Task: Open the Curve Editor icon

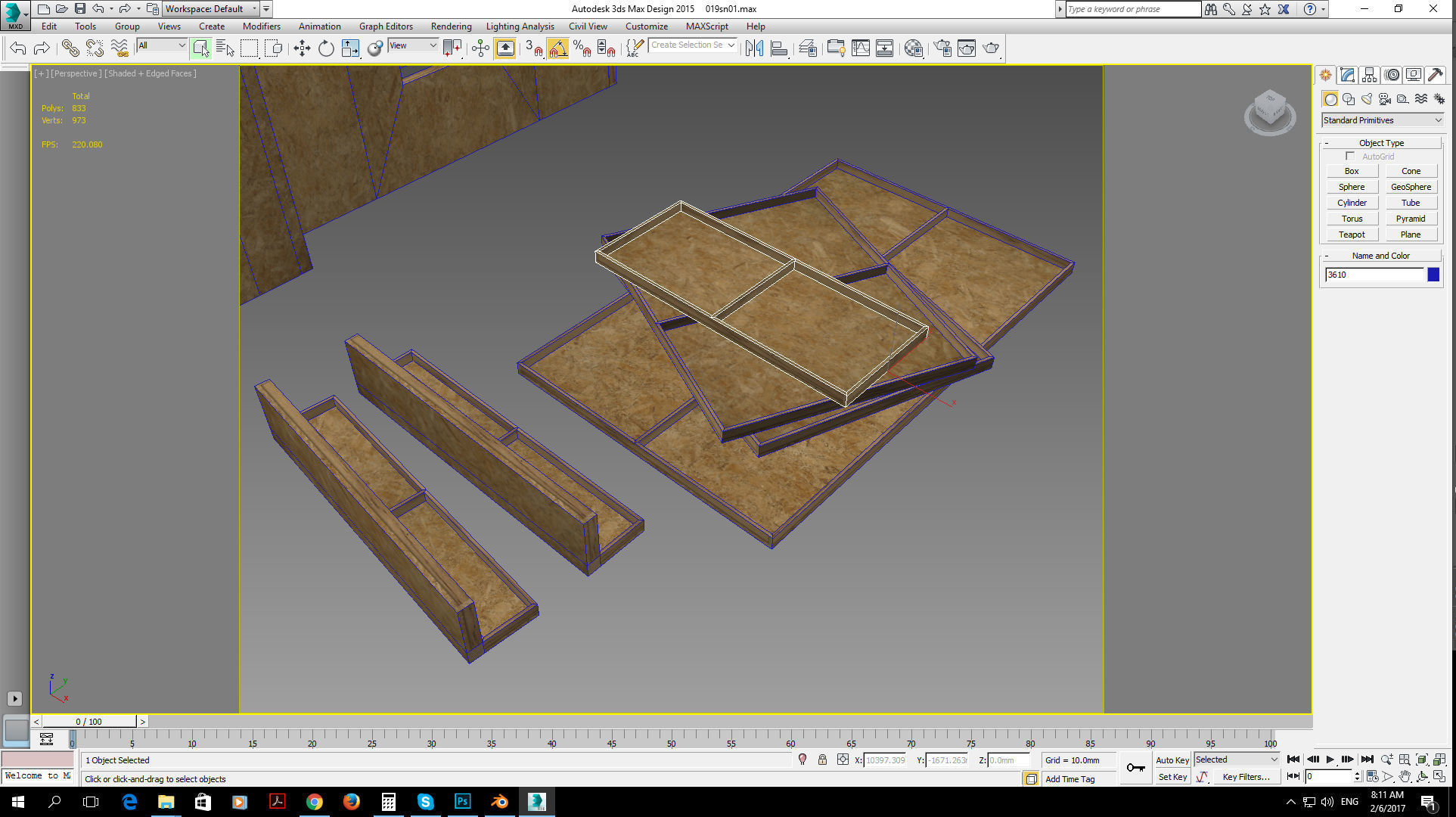Action: pyautogui.click(x=861, y=48)
